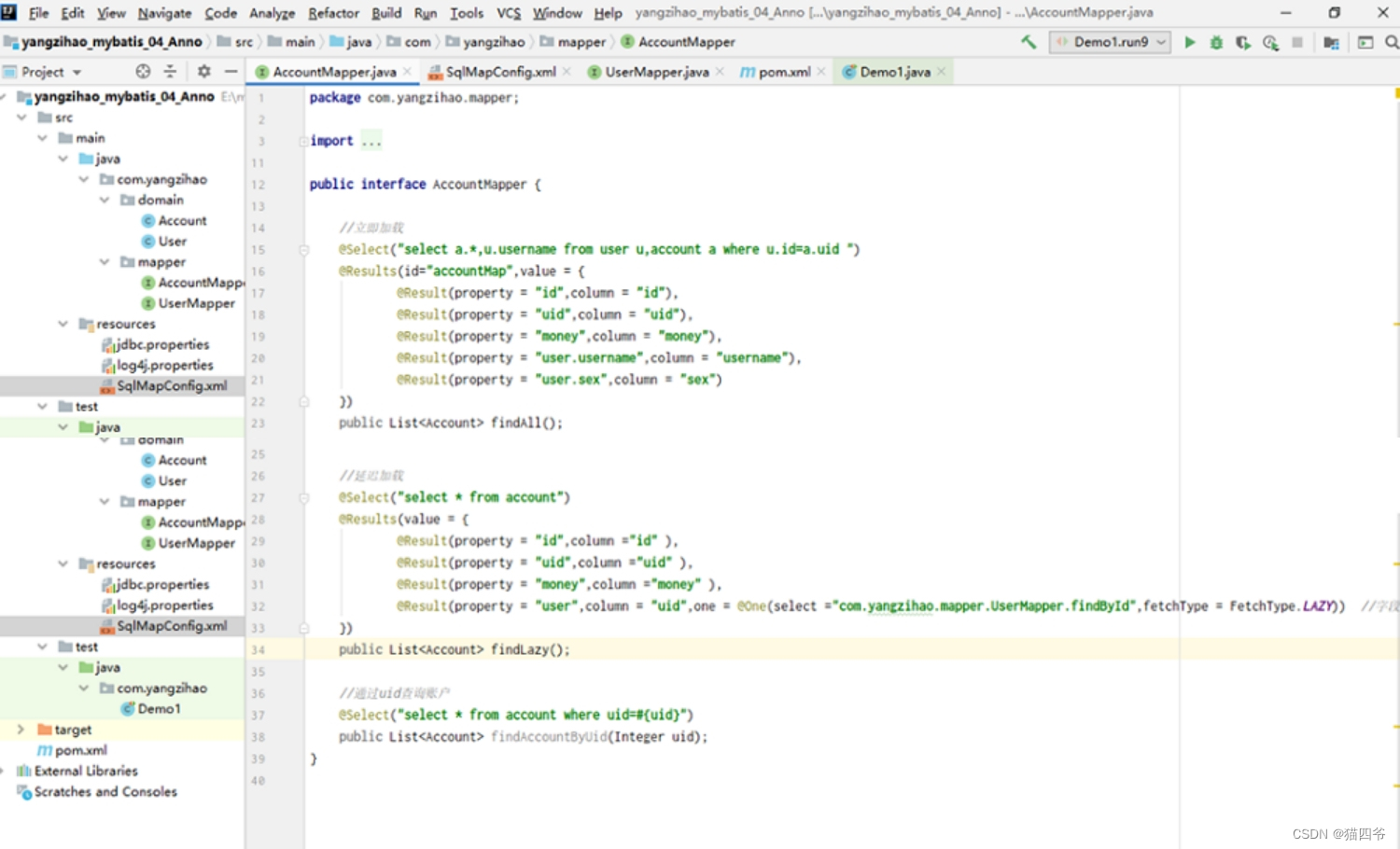Close the UserMapper.java tab

720,72
